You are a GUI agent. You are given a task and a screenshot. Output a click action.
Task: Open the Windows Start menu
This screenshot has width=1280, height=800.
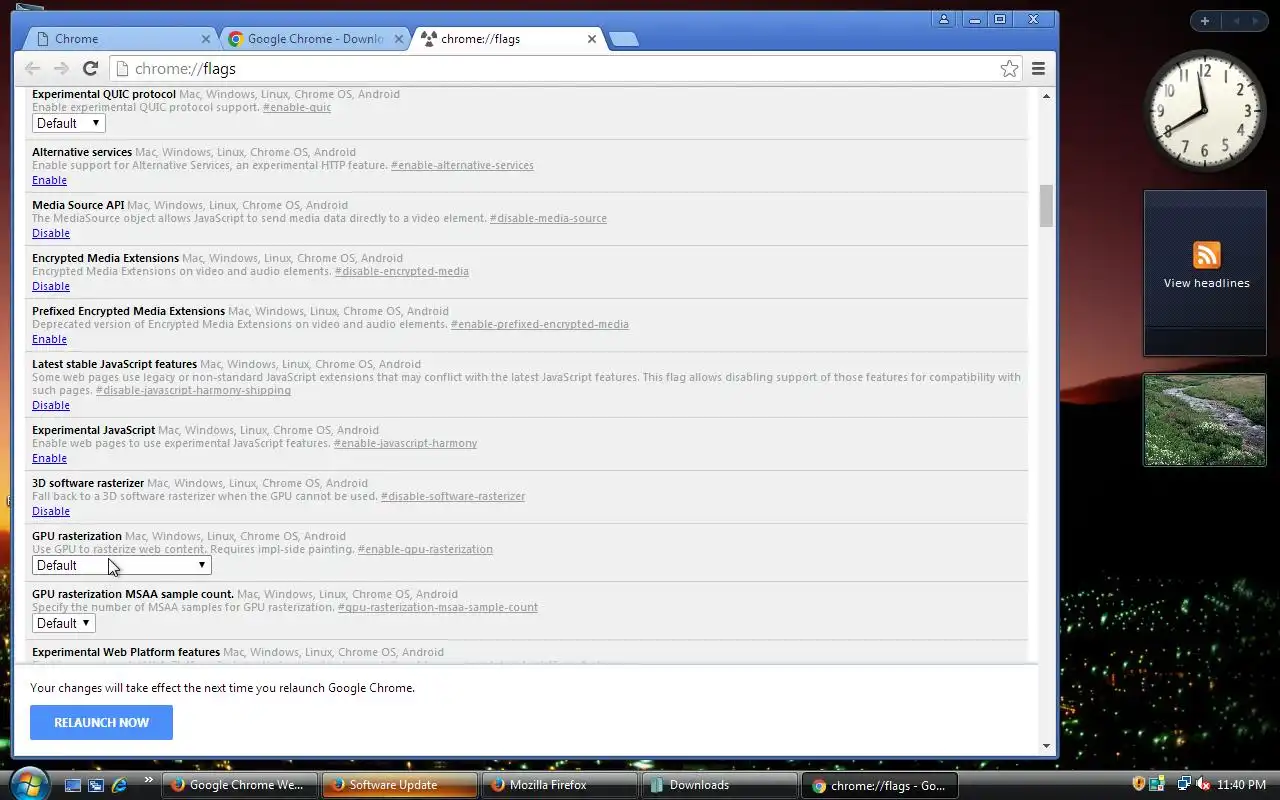[x=27, y=783]
